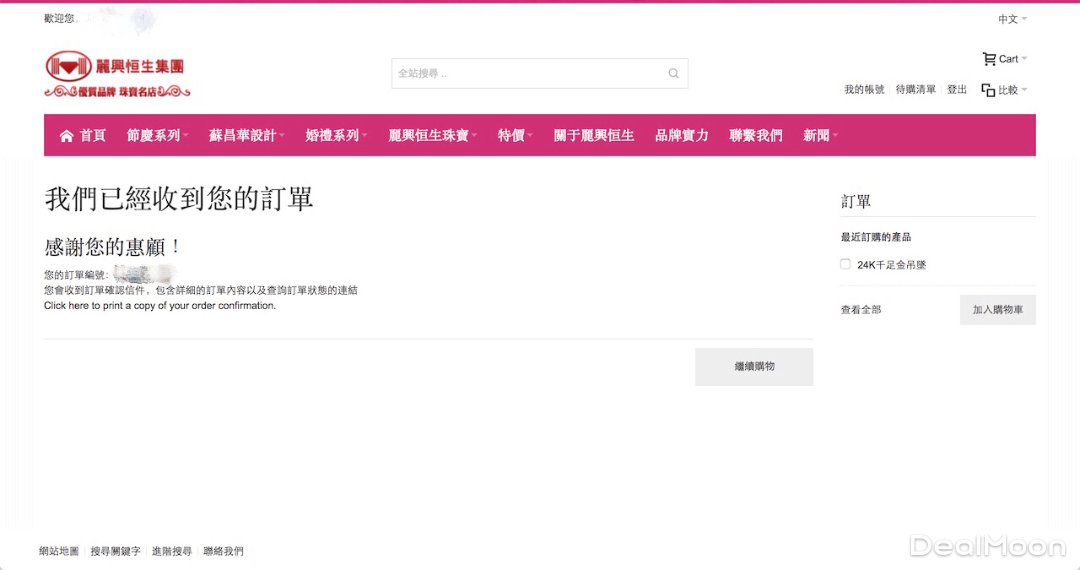
Task: Tick the 24K千足金吊墜 checkbox
Action: coord(846,265)
